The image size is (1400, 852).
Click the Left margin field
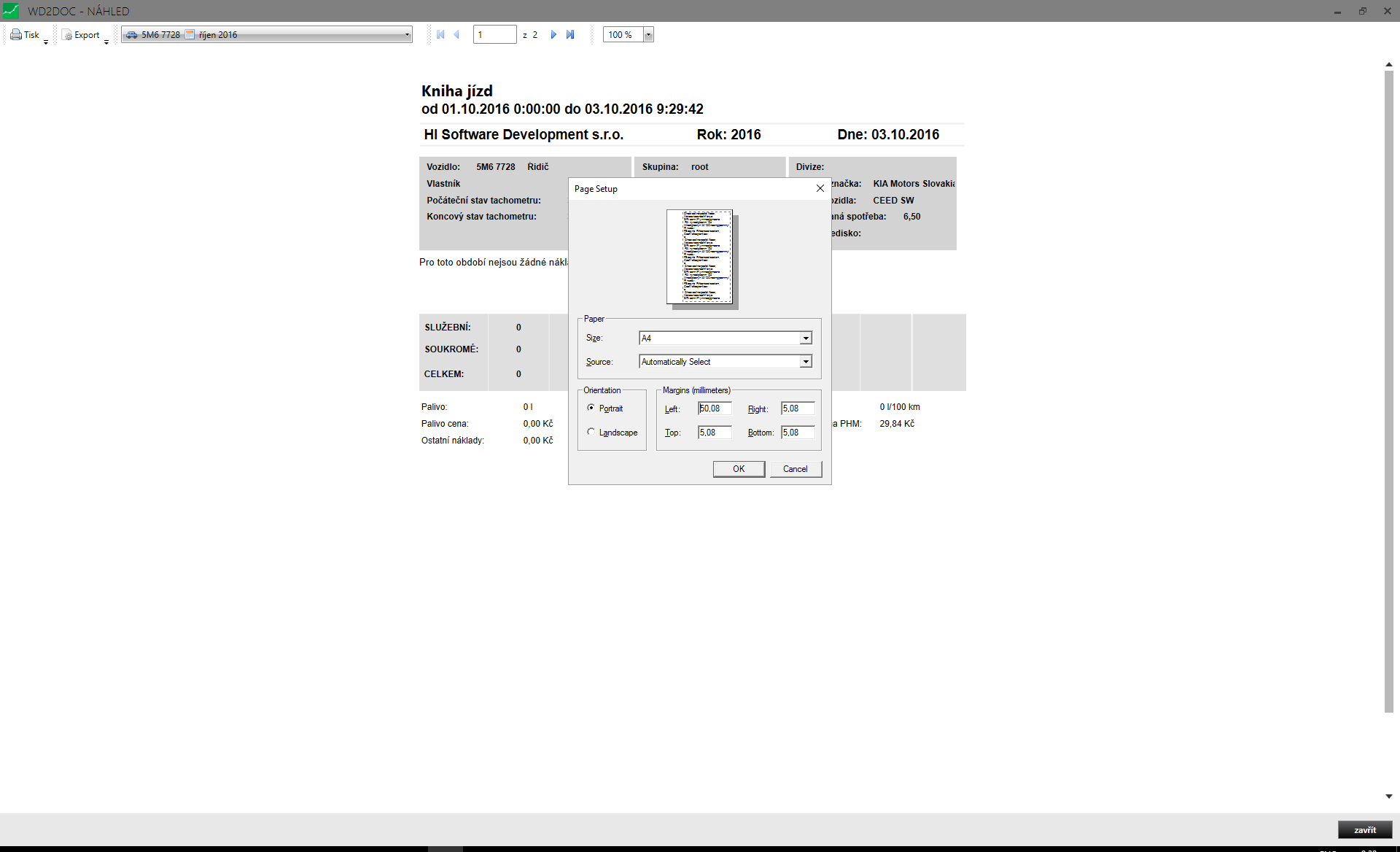[715, 408]
